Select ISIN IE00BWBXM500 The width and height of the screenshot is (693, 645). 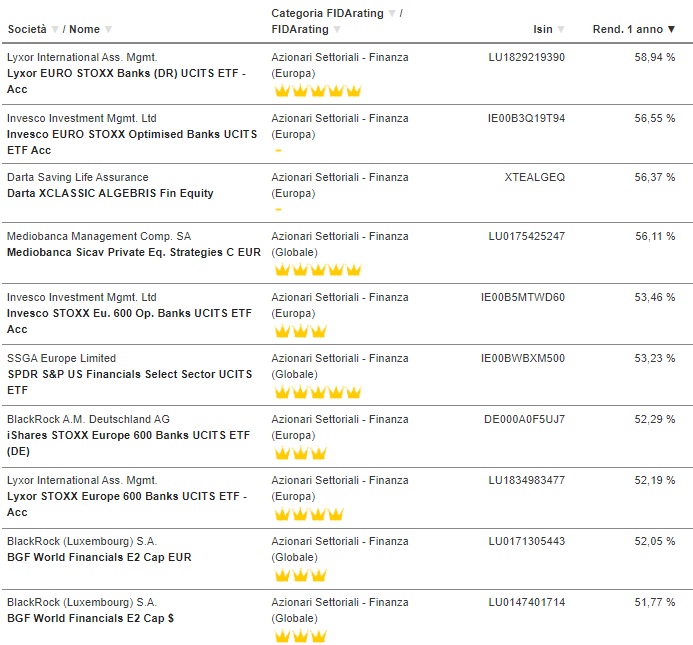coord(523,359)
